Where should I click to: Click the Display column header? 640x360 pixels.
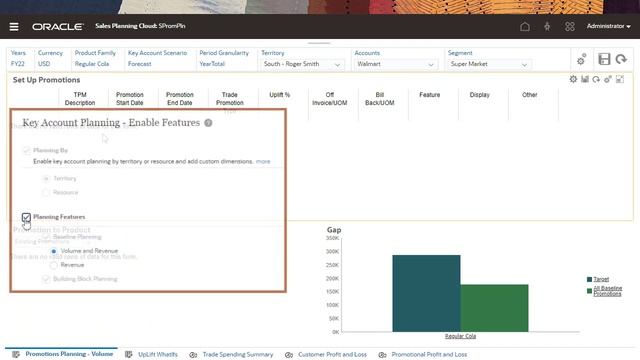click(x=480, y=95)
